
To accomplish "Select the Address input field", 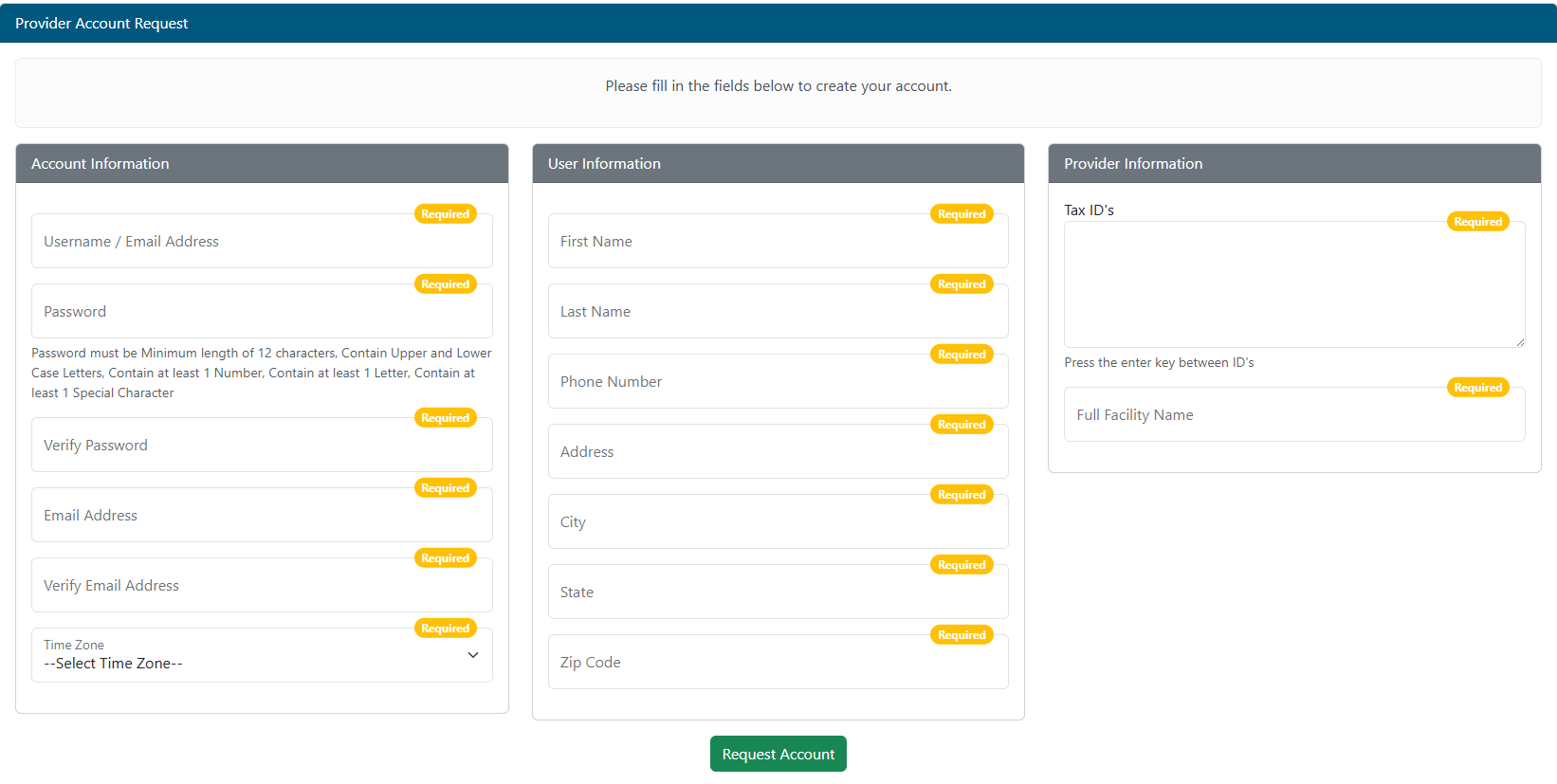I will (x=778, y=452).
